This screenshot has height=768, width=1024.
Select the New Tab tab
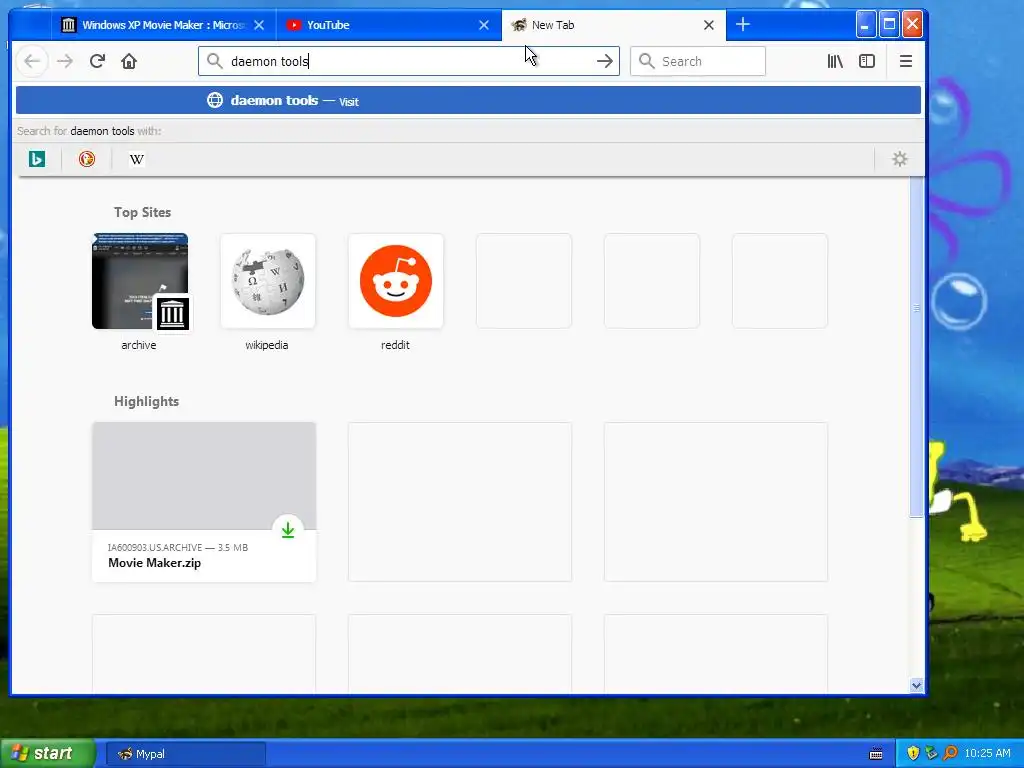click(x=614, y=25)
